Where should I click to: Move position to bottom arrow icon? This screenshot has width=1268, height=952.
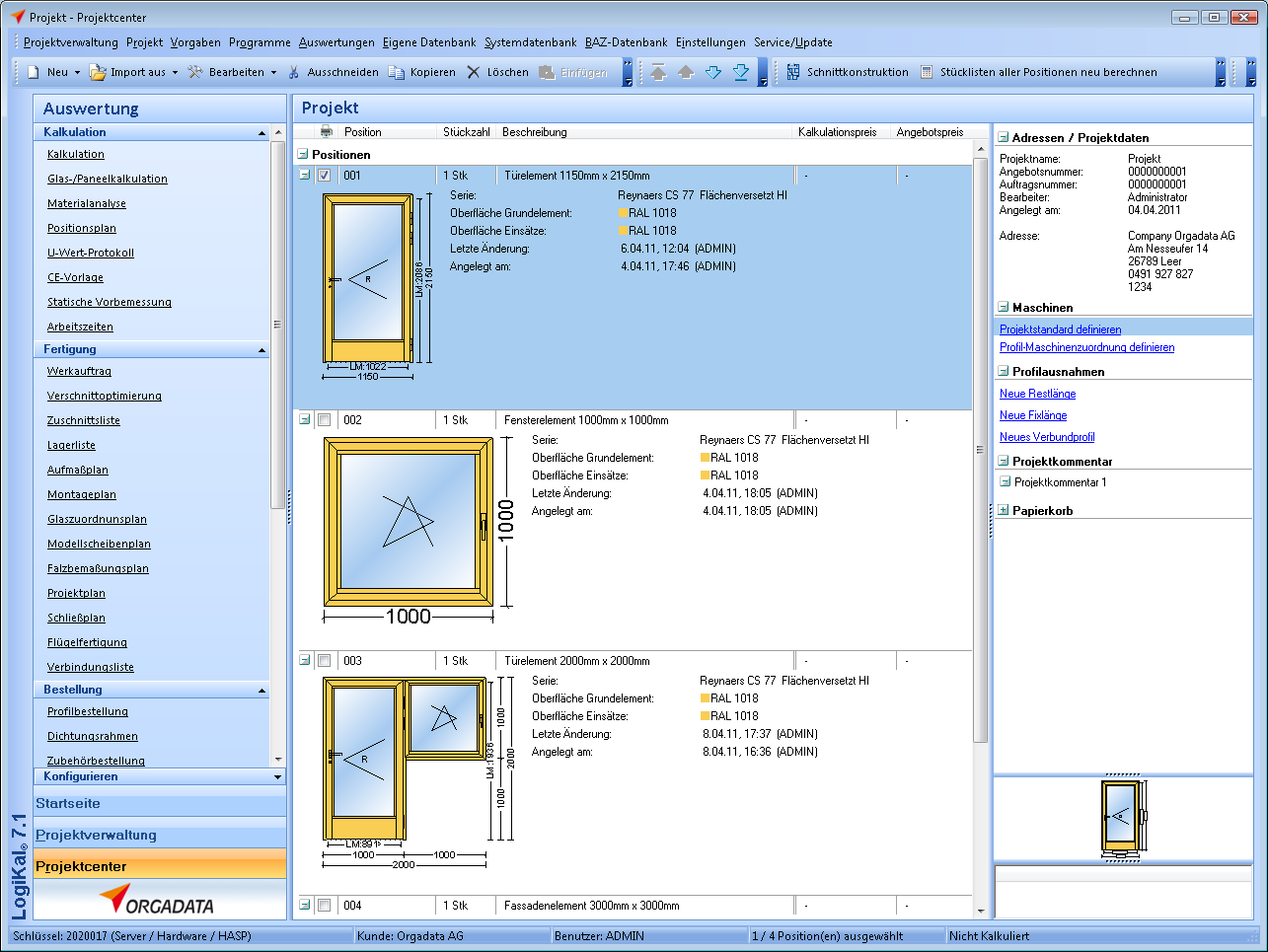pyautogui.click(x=741, y=72)
